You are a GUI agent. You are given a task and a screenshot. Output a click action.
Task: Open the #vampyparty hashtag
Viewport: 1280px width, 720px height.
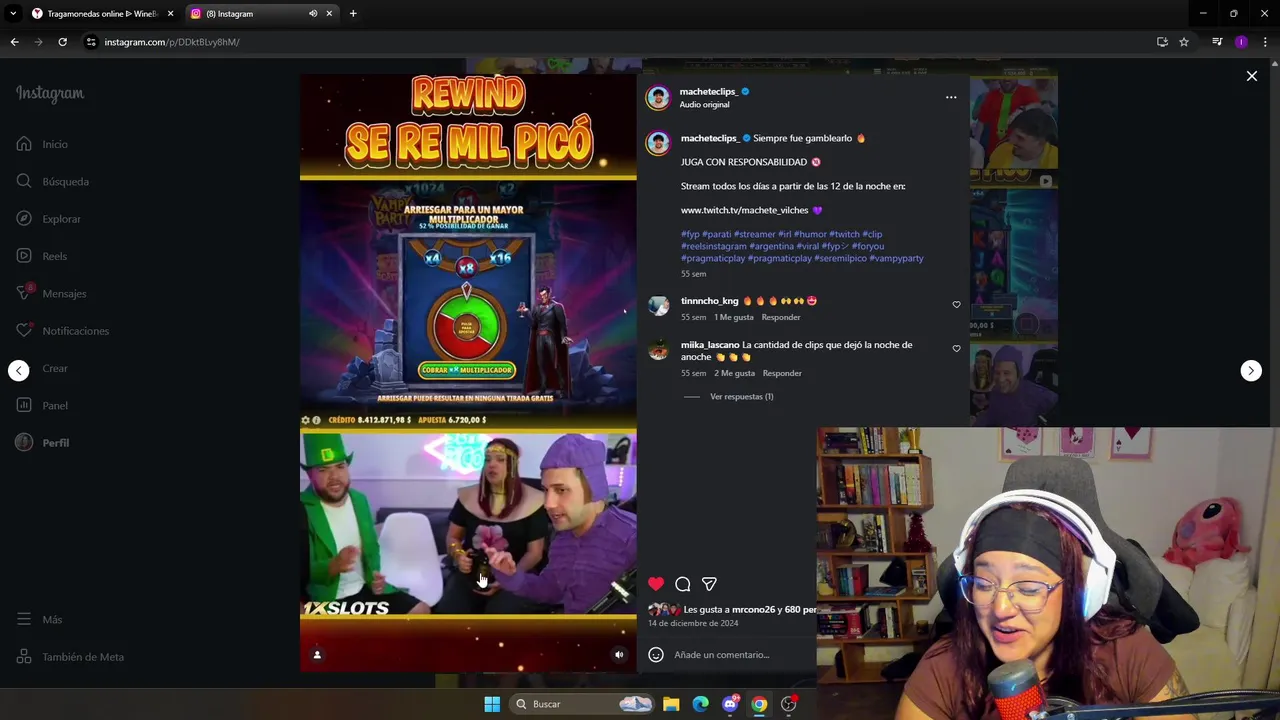tap(896, 258)
